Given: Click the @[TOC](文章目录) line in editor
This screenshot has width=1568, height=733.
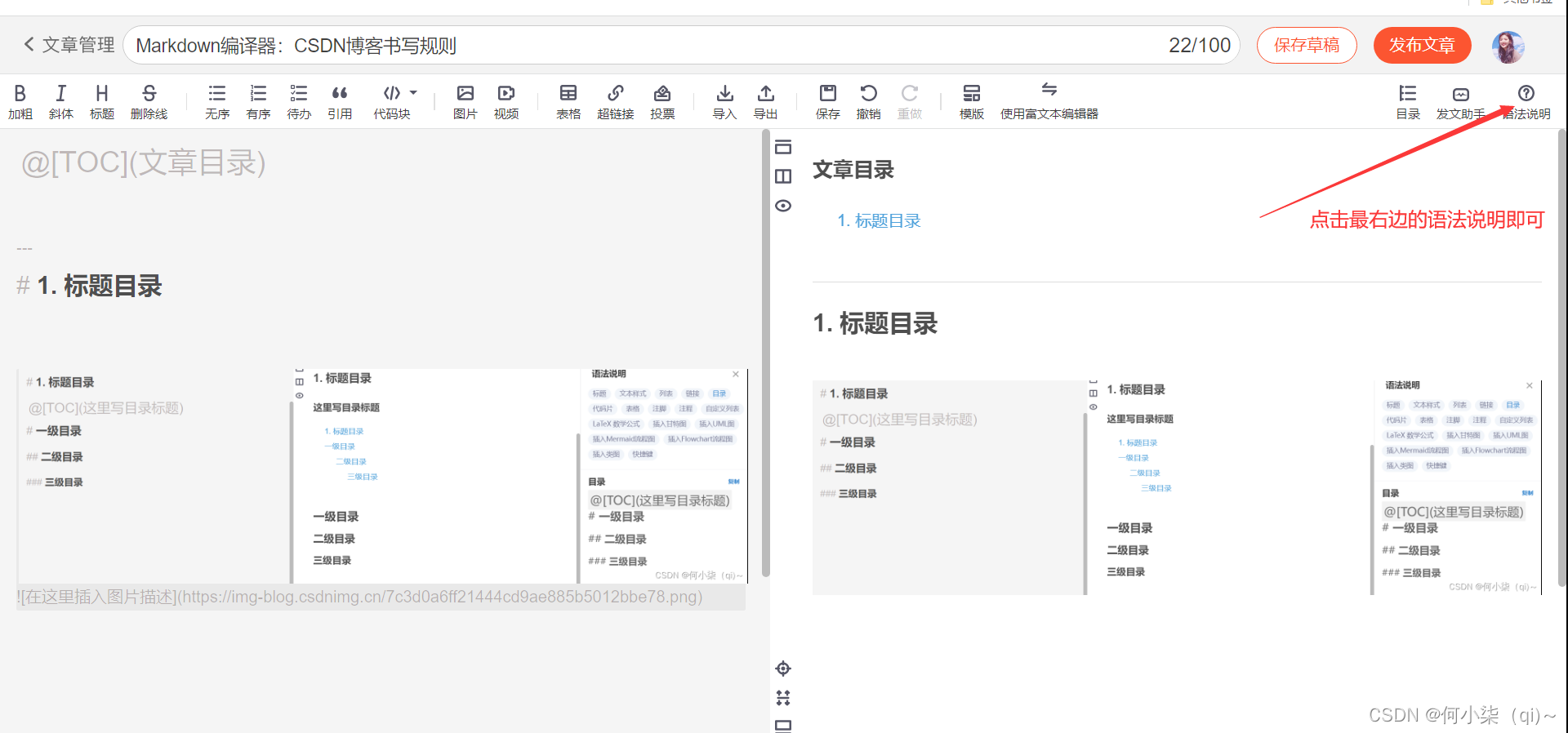Looking at the screenshot, I should click(x=144, y=163).
